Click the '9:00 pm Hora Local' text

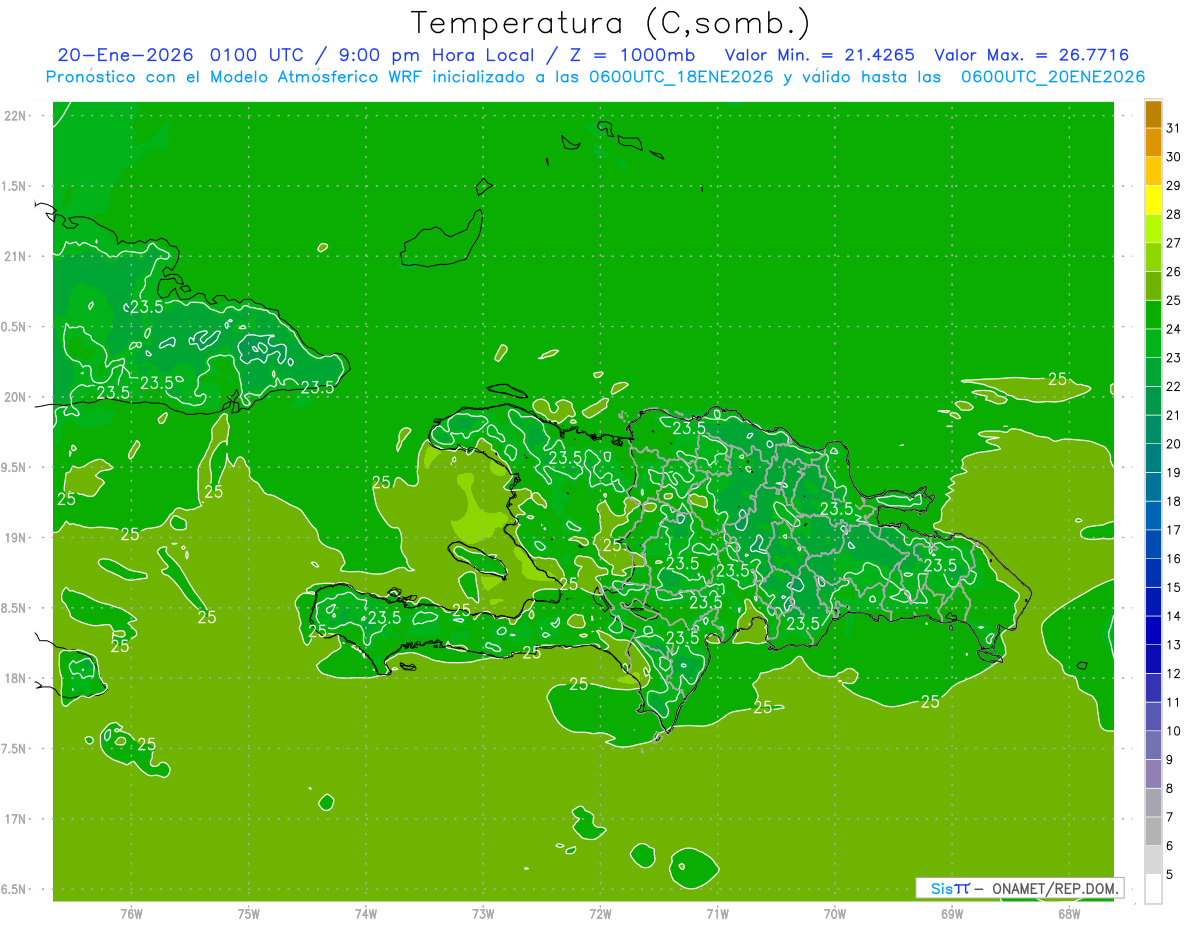coord(434,55)
